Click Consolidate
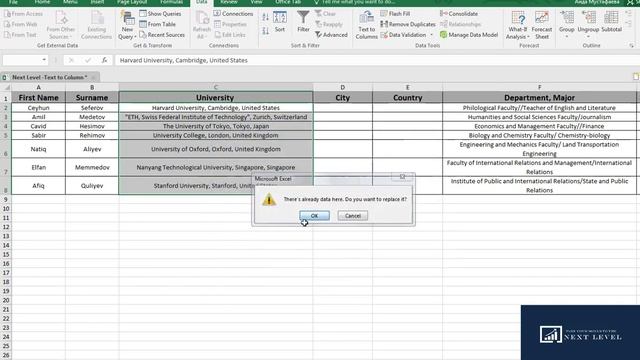 click(x=459, y=13)
